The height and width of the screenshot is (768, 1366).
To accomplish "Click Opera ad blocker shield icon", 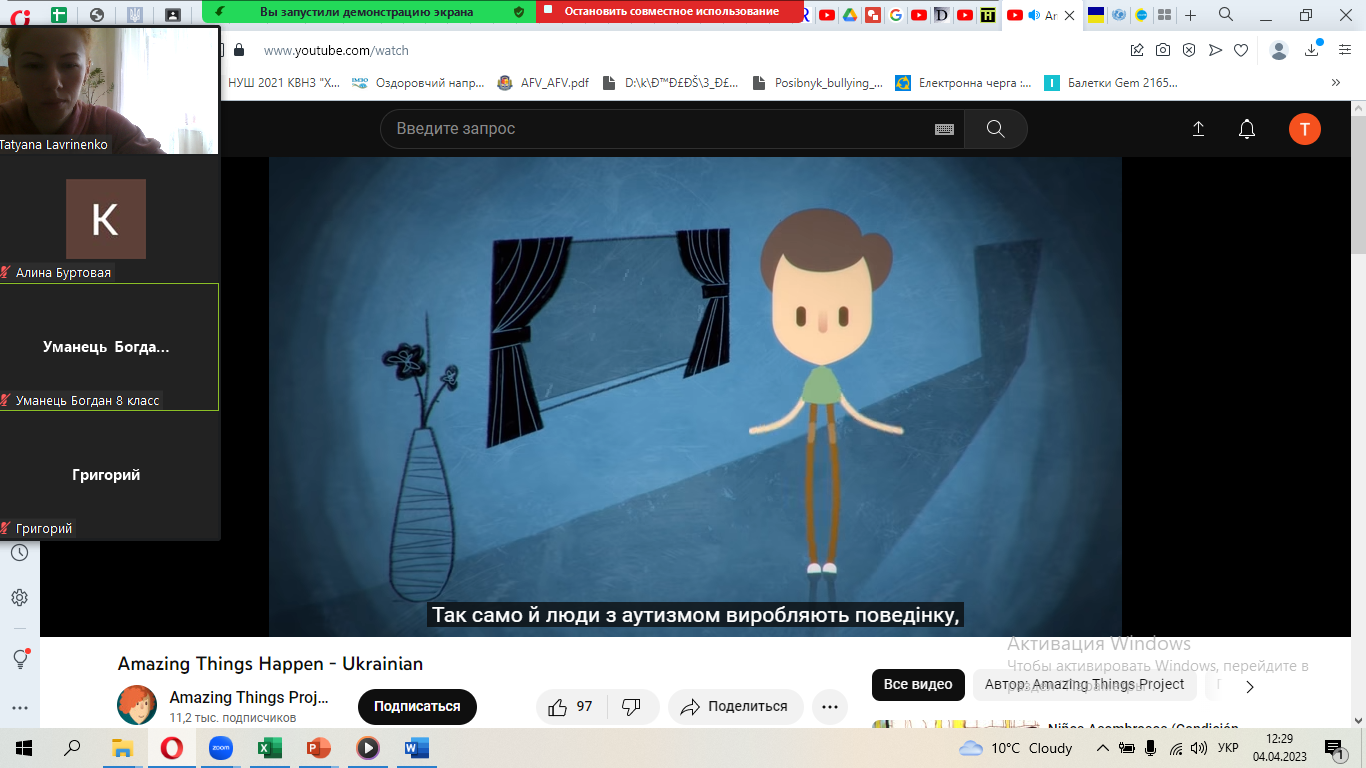I will [1189, 50].
